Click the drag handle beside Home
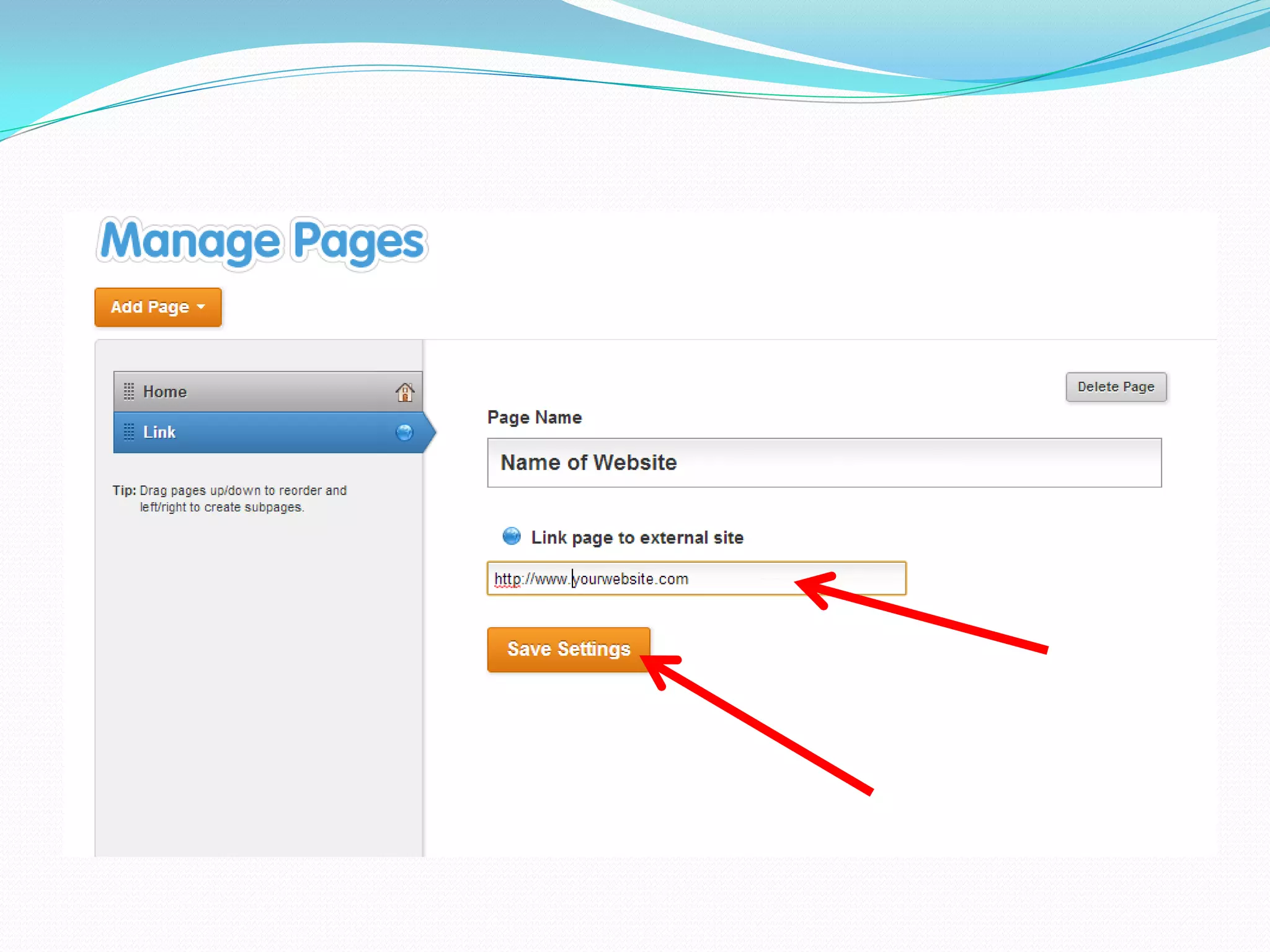 [x=129, y=392]
